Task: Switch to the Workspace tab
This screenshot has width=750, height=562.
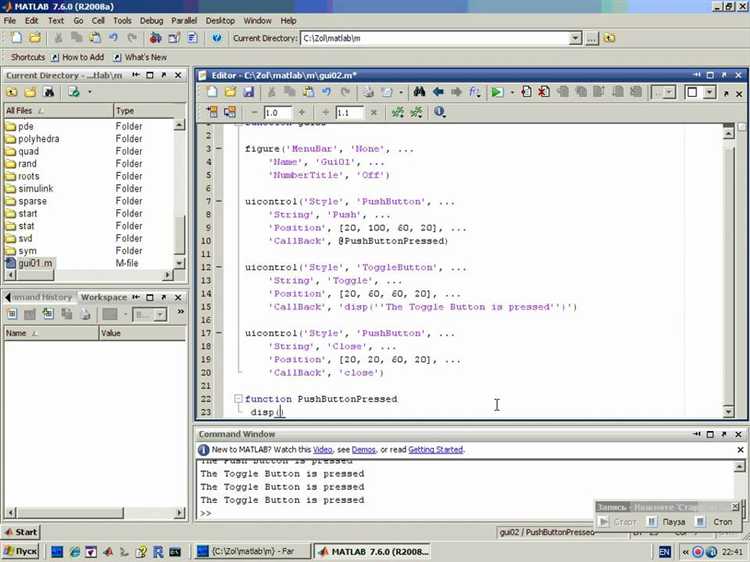Action: 104,297
